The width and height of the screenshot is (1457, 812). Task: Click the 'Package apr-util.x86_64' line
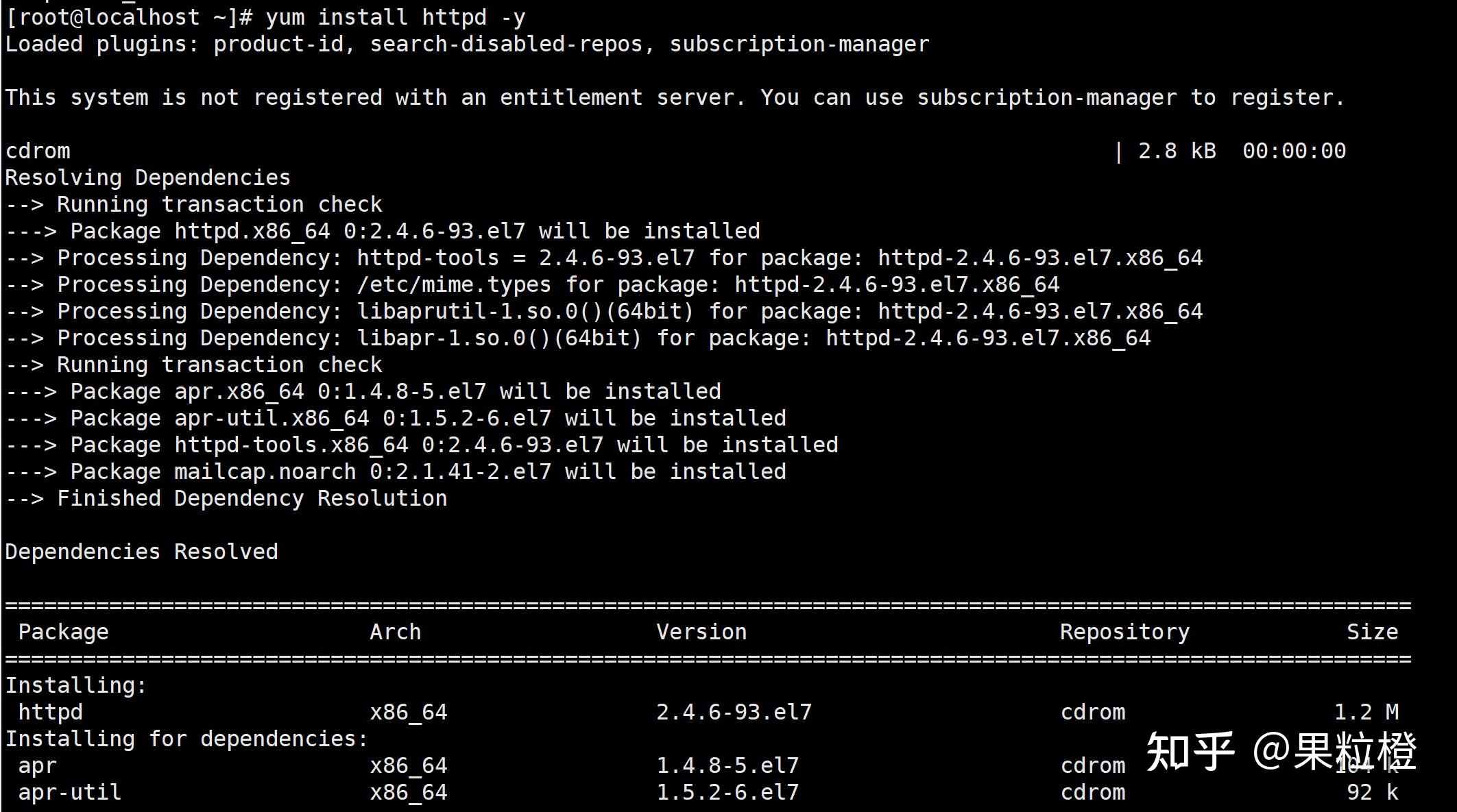(x=396, y=419)
